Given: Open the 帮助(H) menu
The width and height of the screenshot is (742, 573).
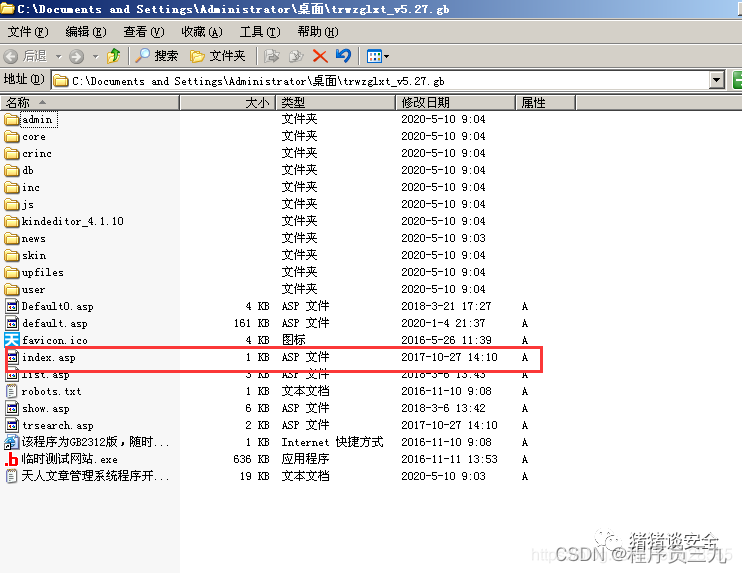Looking at the screenshot, I should [318, 32].
